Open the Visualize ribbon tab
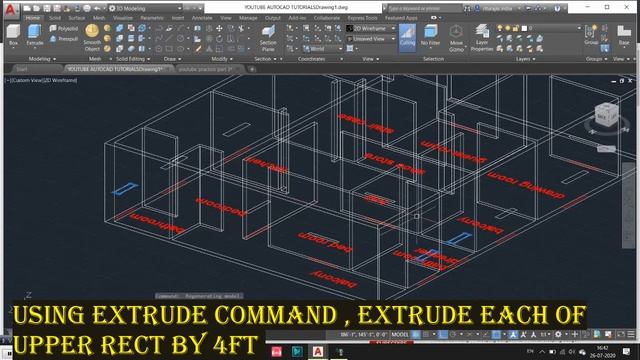The height and width of the screenshot is (360, 640). pyautogui.click(x=122, y=18)
